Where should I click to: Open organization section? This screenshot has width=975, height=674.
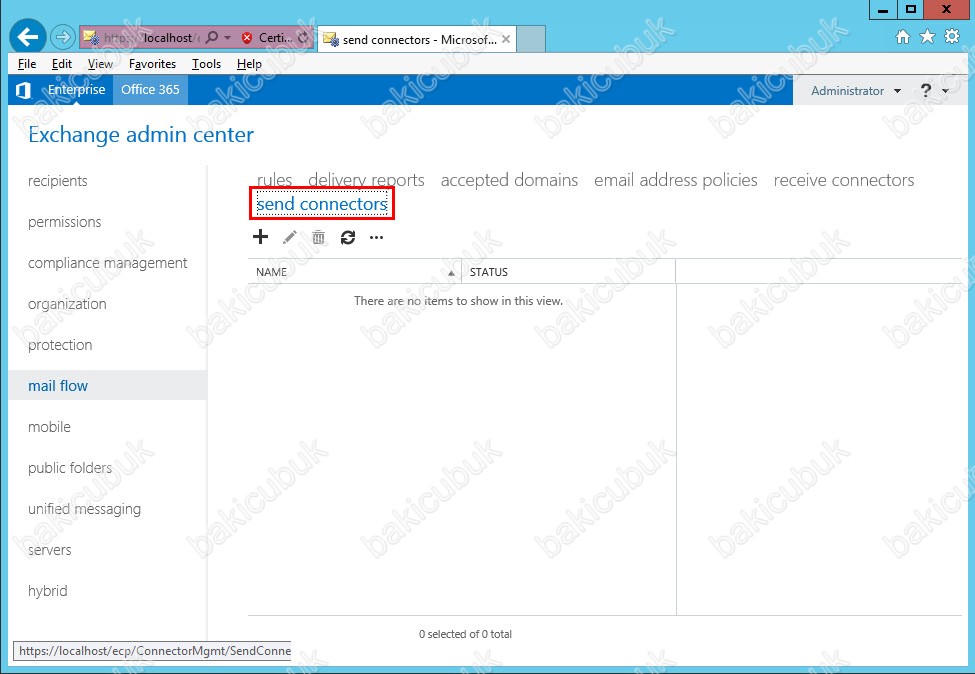click(x=67, y=304)
